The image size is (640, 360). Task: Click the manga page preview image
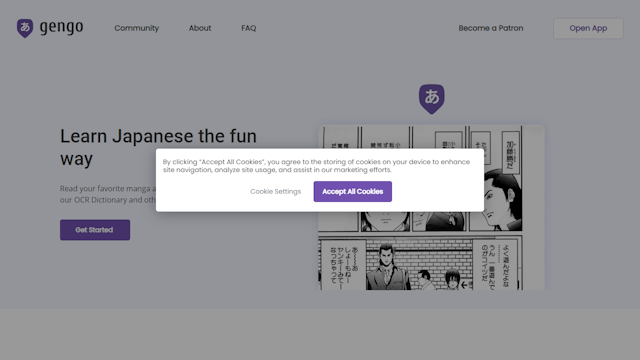click(431, 207)
